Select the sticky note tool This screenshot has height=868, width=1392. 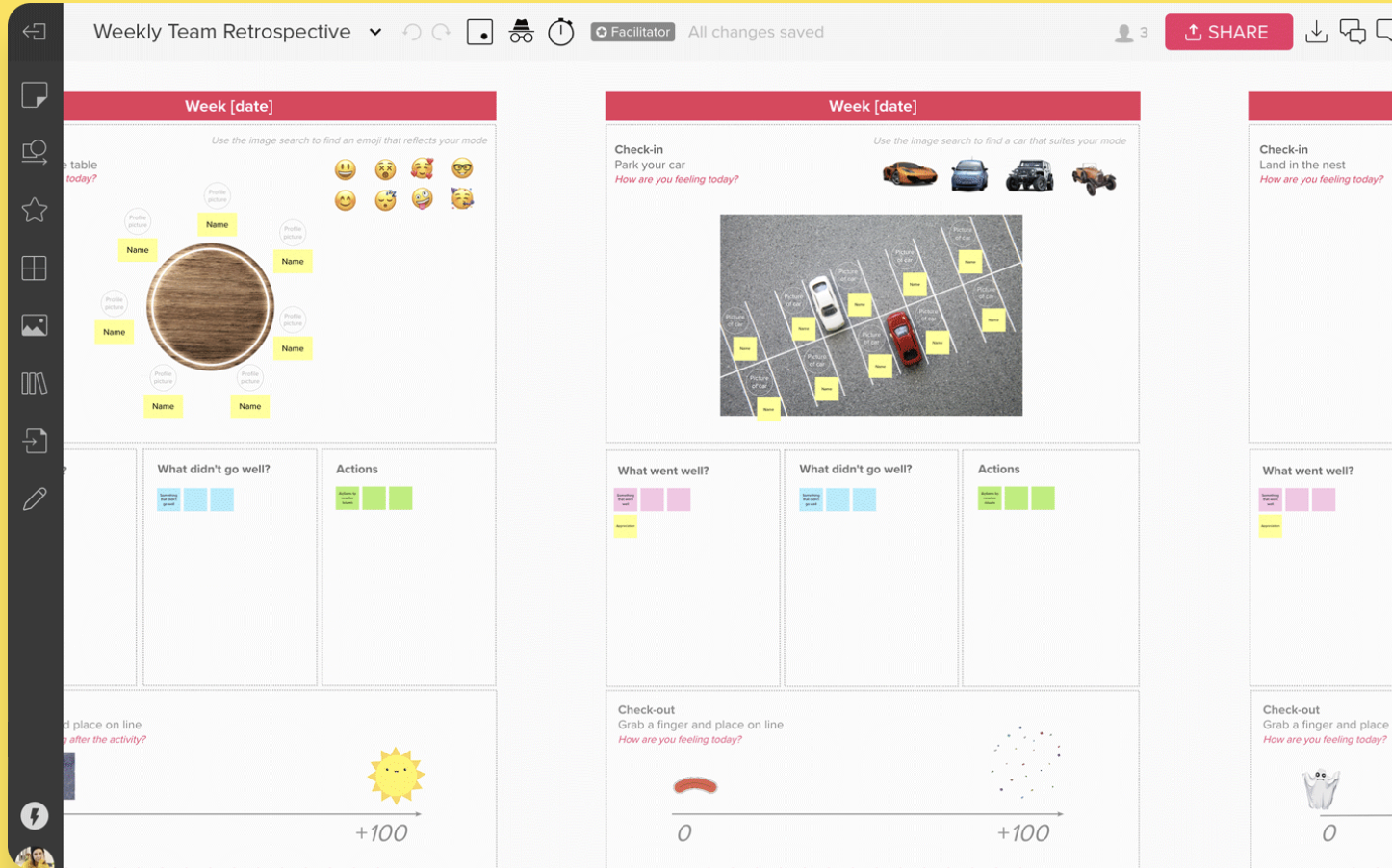(x=35, y=94)
